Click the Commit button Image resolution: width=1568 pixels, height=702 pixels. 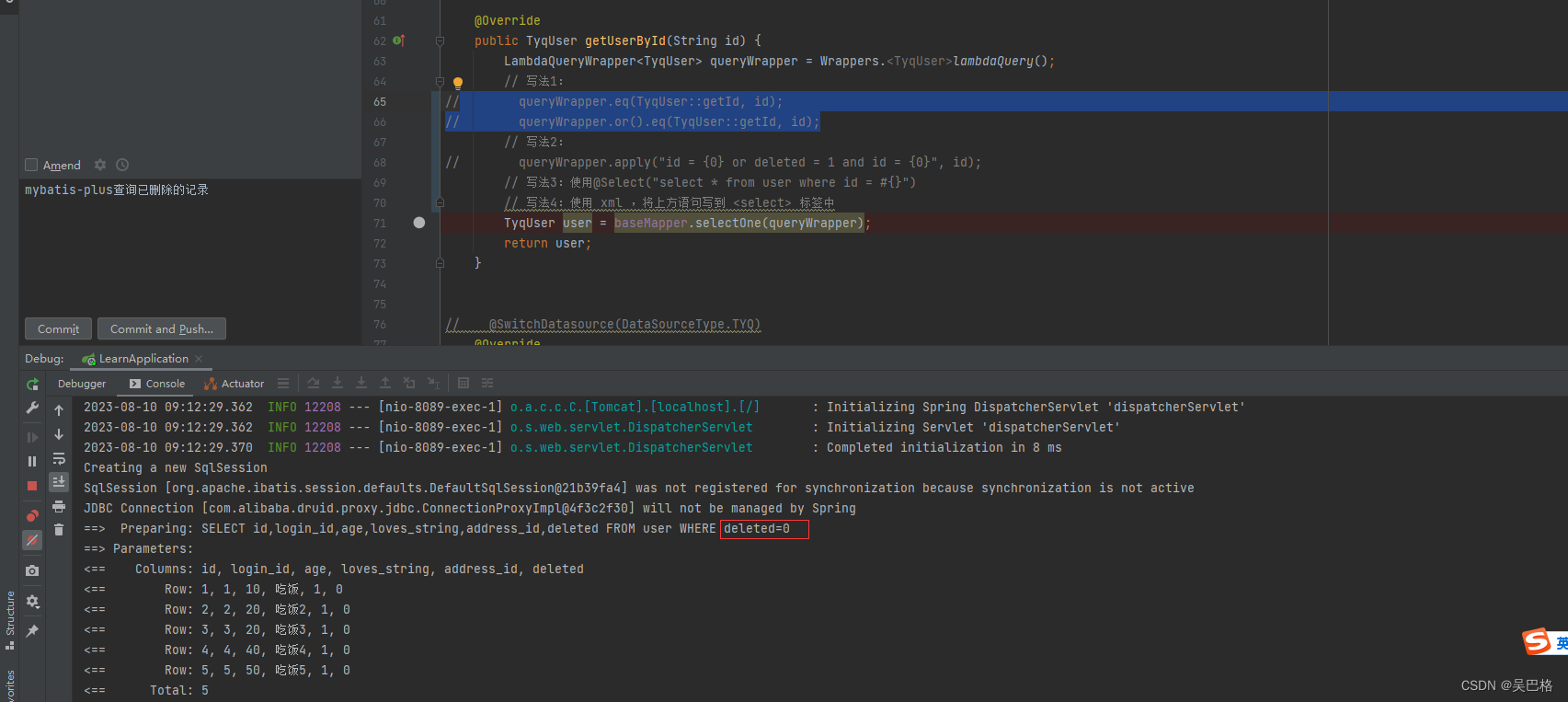58,328
